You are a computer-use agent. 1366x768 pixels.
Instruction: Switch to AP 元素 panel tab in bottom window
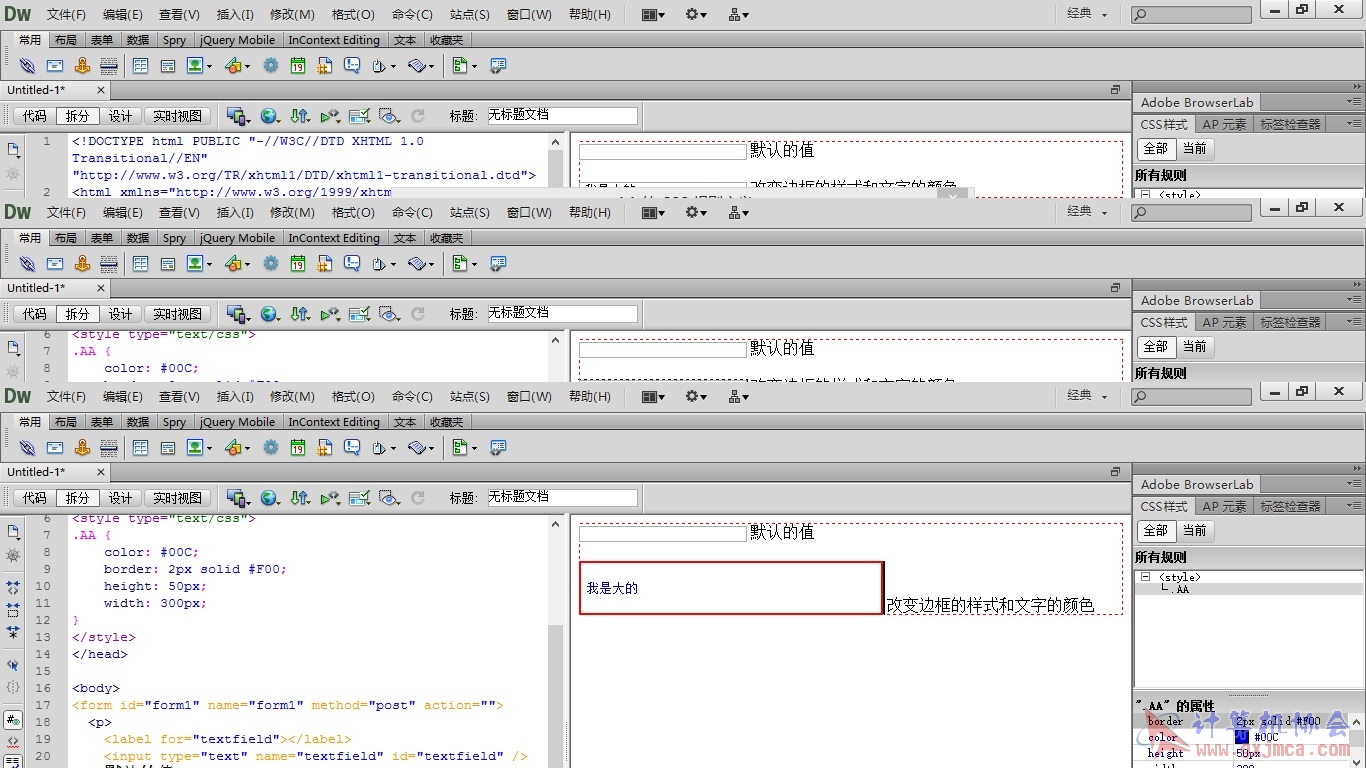tap(1224, 506)
